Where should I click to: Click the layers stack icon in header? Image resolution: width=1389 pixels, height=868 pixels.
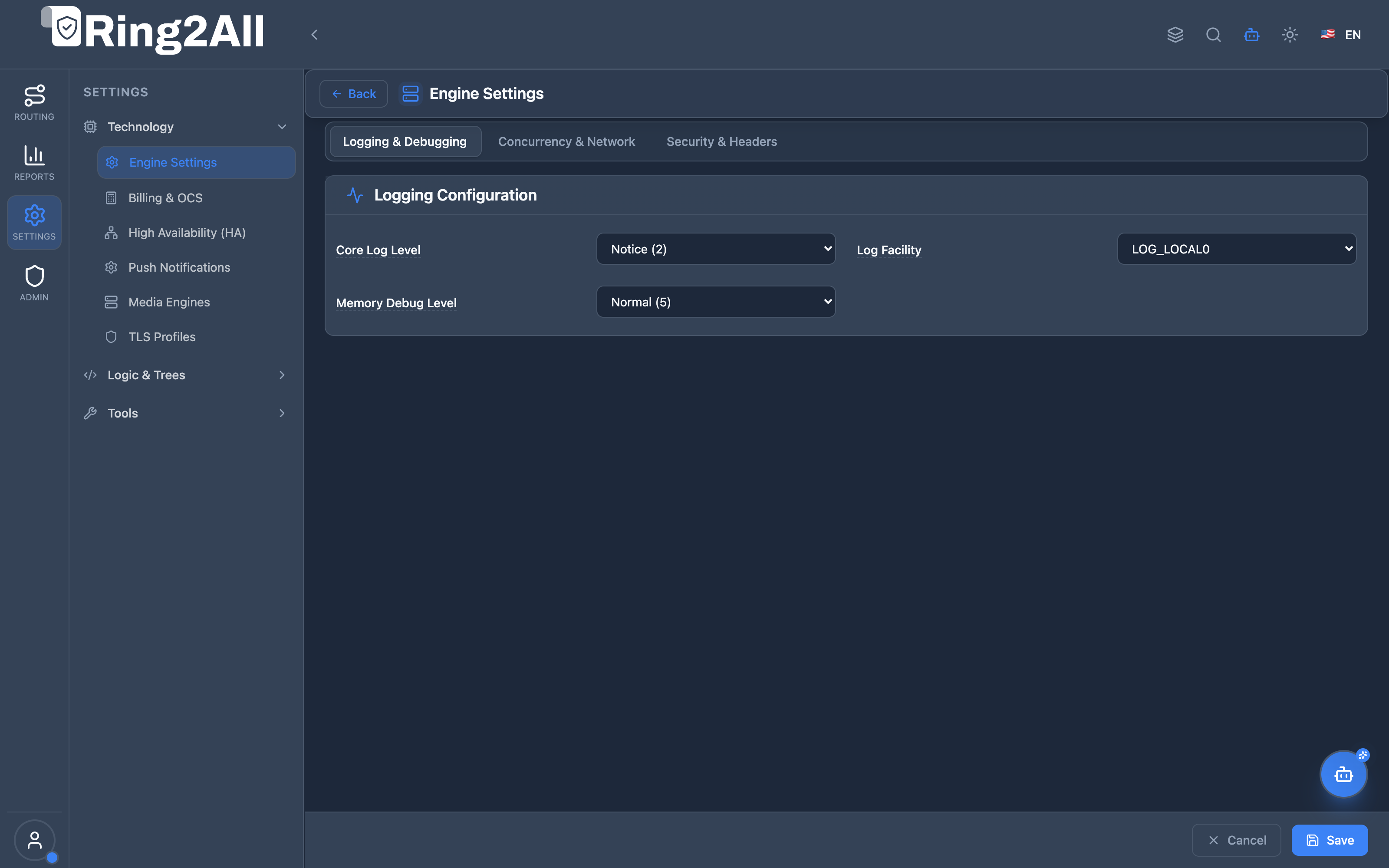click(x=1175, y=34)
